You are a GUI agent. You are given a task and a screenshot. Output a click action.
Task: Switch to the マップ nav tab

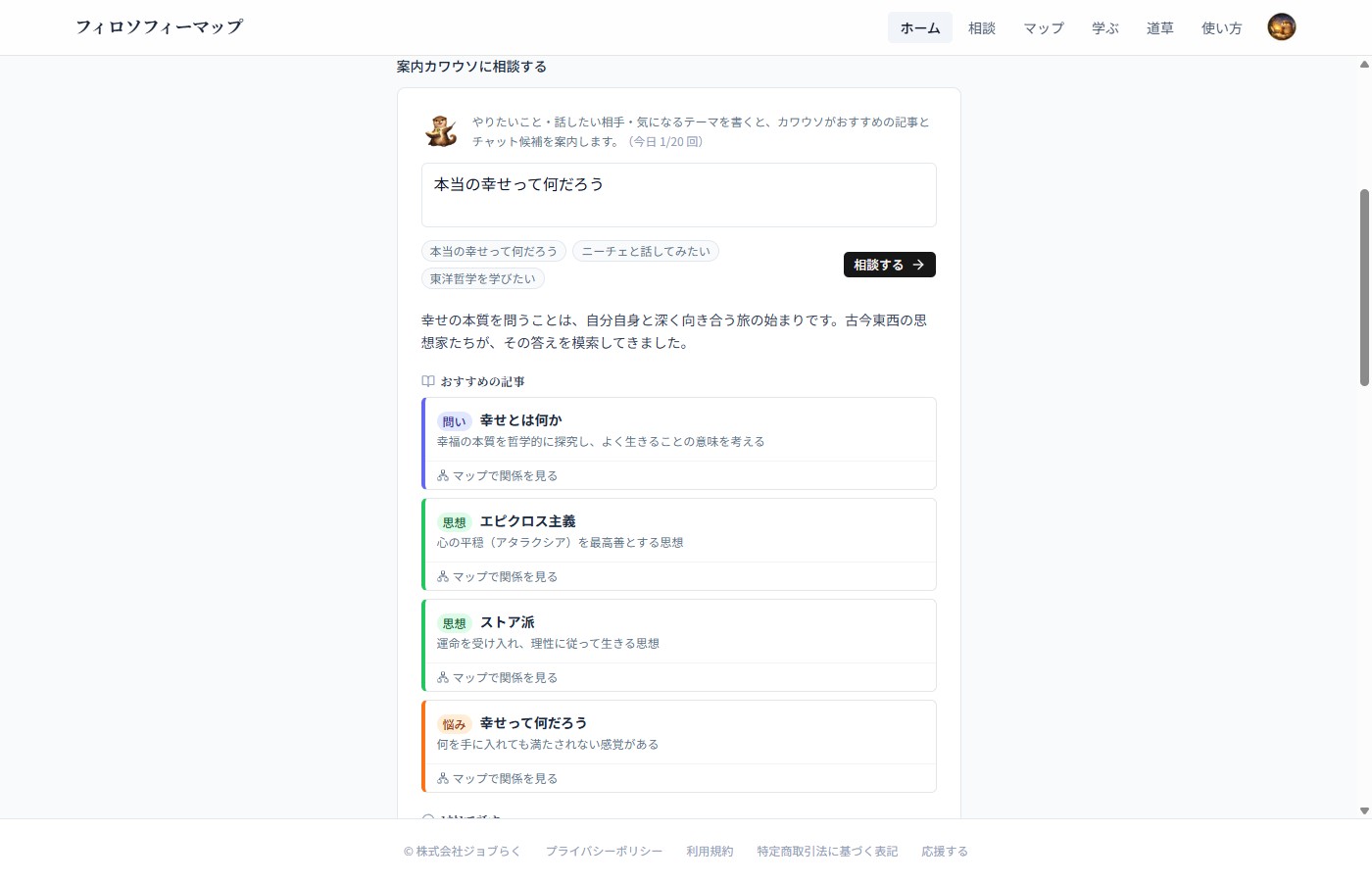click(x=1044, y=28)
